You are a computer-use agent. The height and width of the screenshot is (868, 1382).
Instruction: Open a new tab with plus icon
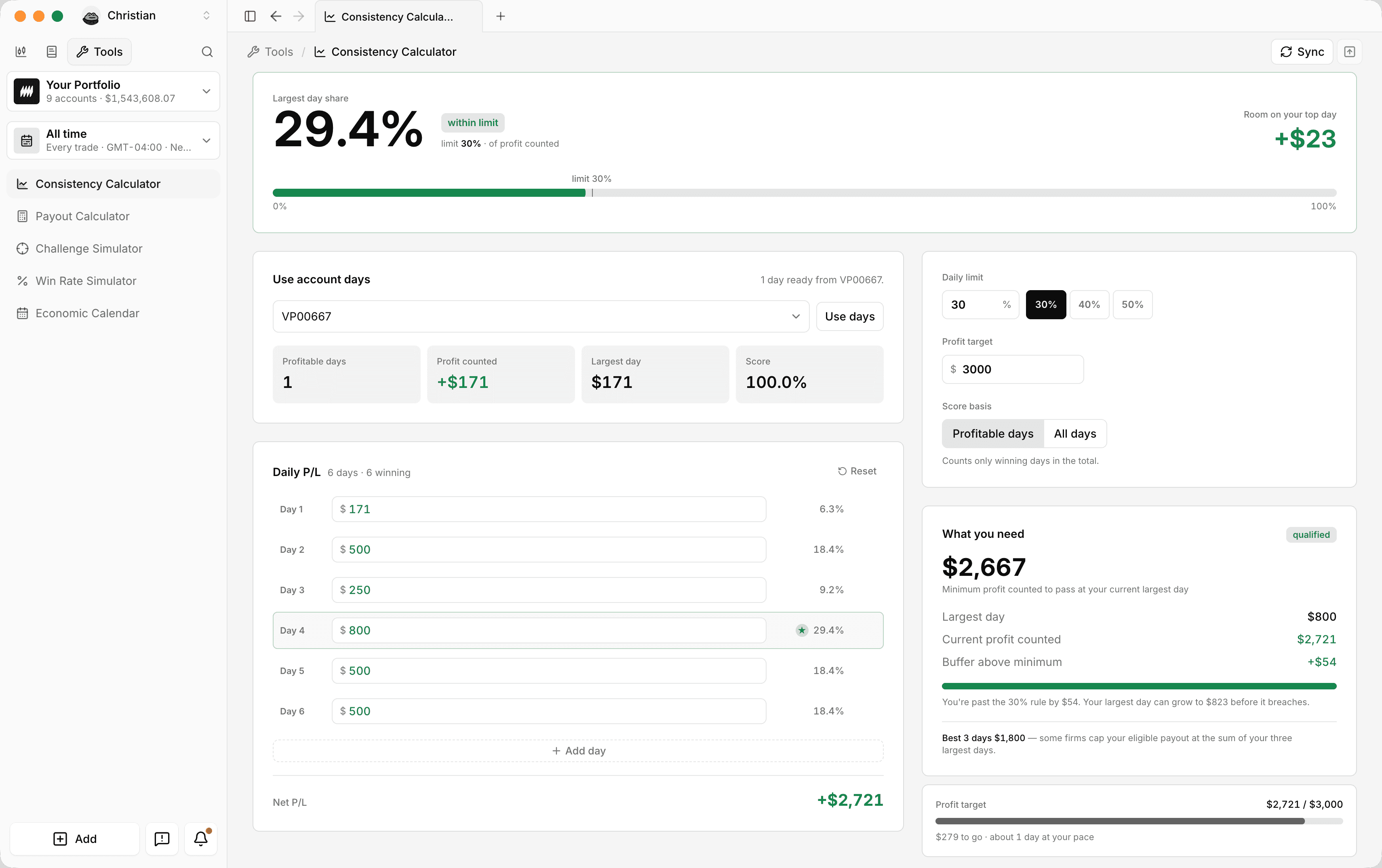(x=500, y=16)
